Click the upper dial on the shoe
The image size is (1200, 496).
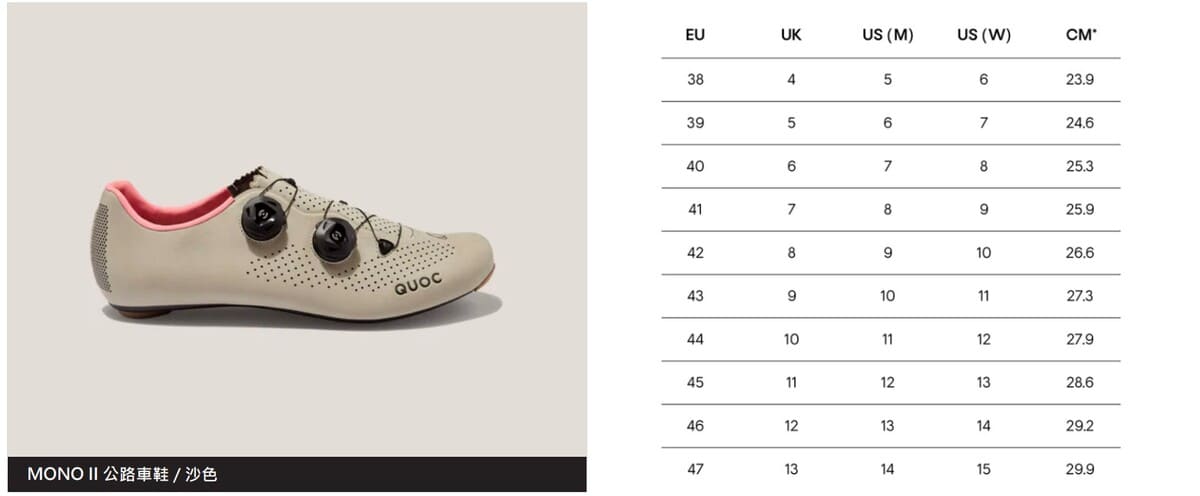264,217
